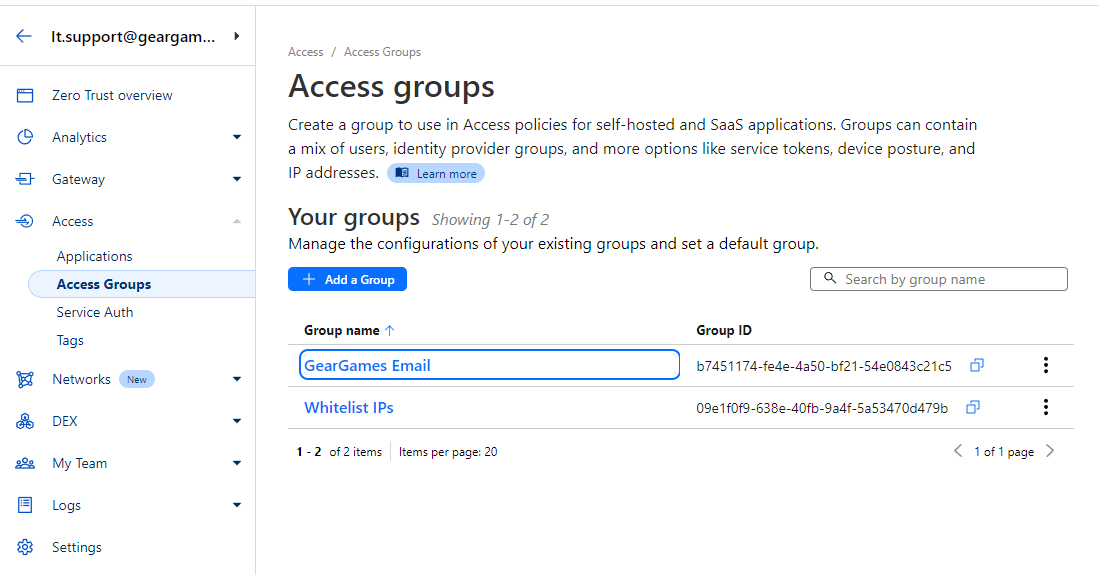Go to next page of groups
Image resolution: width=1099 pixels, height=575 pixels.
[x=1050, y=451]
